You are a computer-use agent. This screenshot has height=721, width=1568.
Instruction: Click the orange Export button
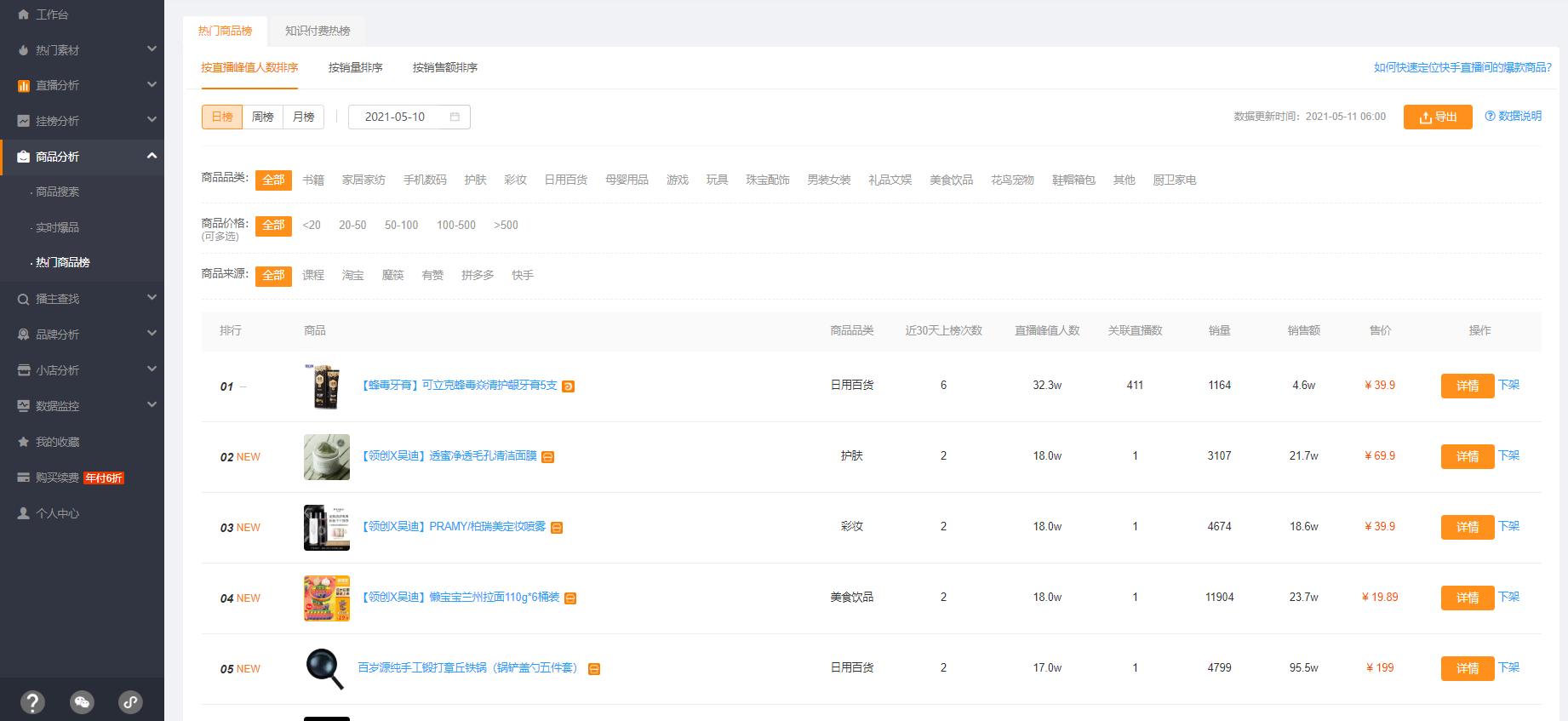coord(1437,117)
